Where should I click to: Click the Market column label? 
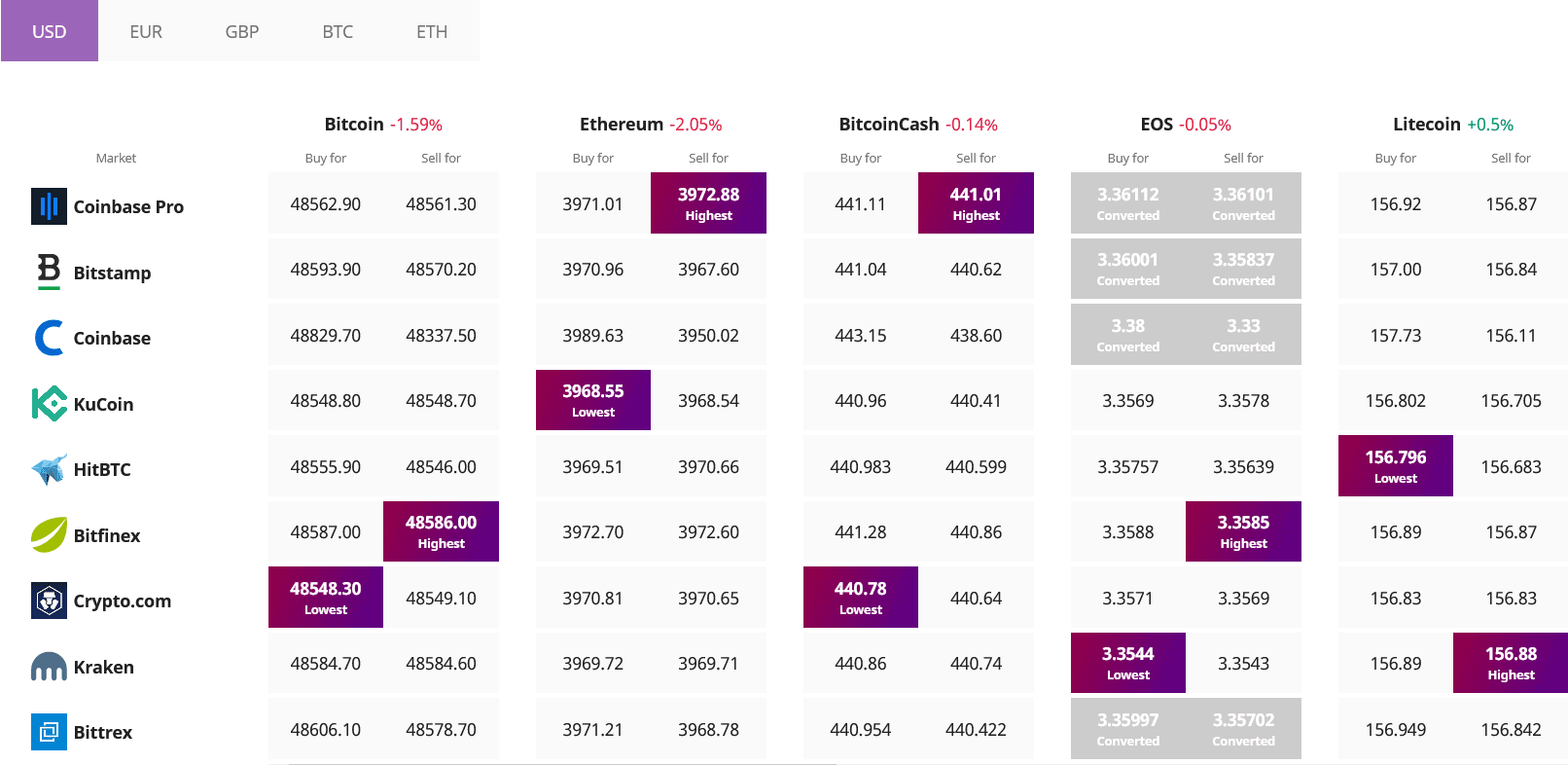116,158
